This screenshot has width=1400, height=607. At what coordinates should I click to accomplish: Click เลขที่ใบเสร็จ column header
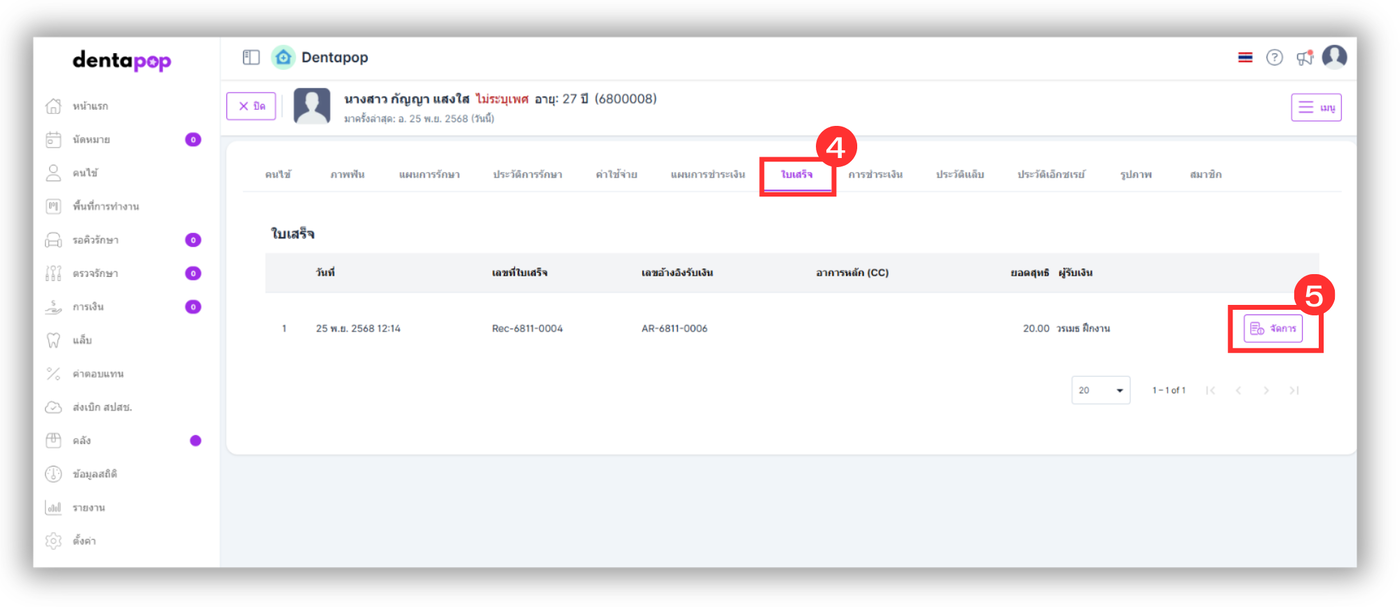(x=519, y=273)
